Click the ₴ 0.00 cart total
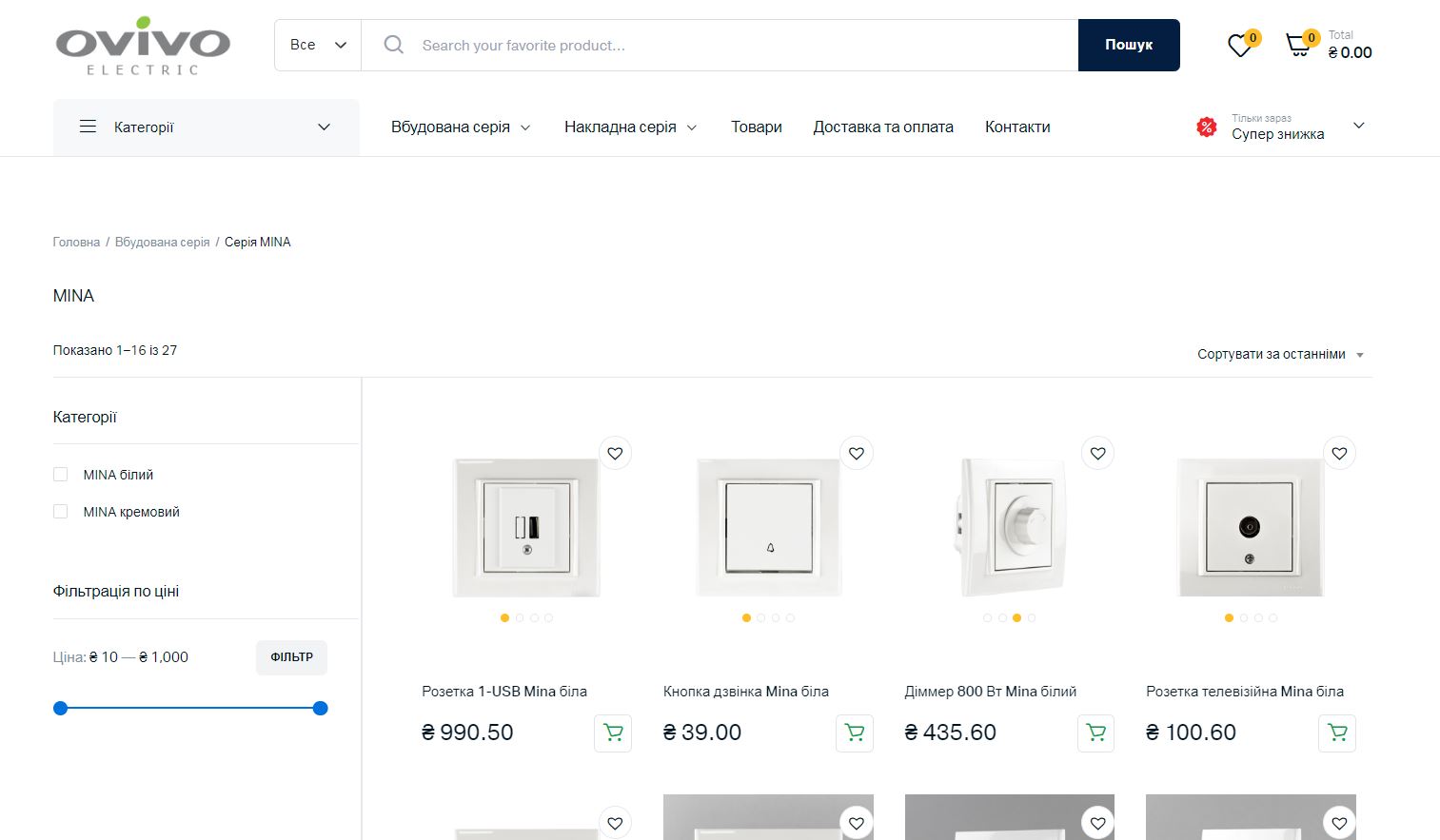This screenshot has height=840, width=1440. 1350,52
